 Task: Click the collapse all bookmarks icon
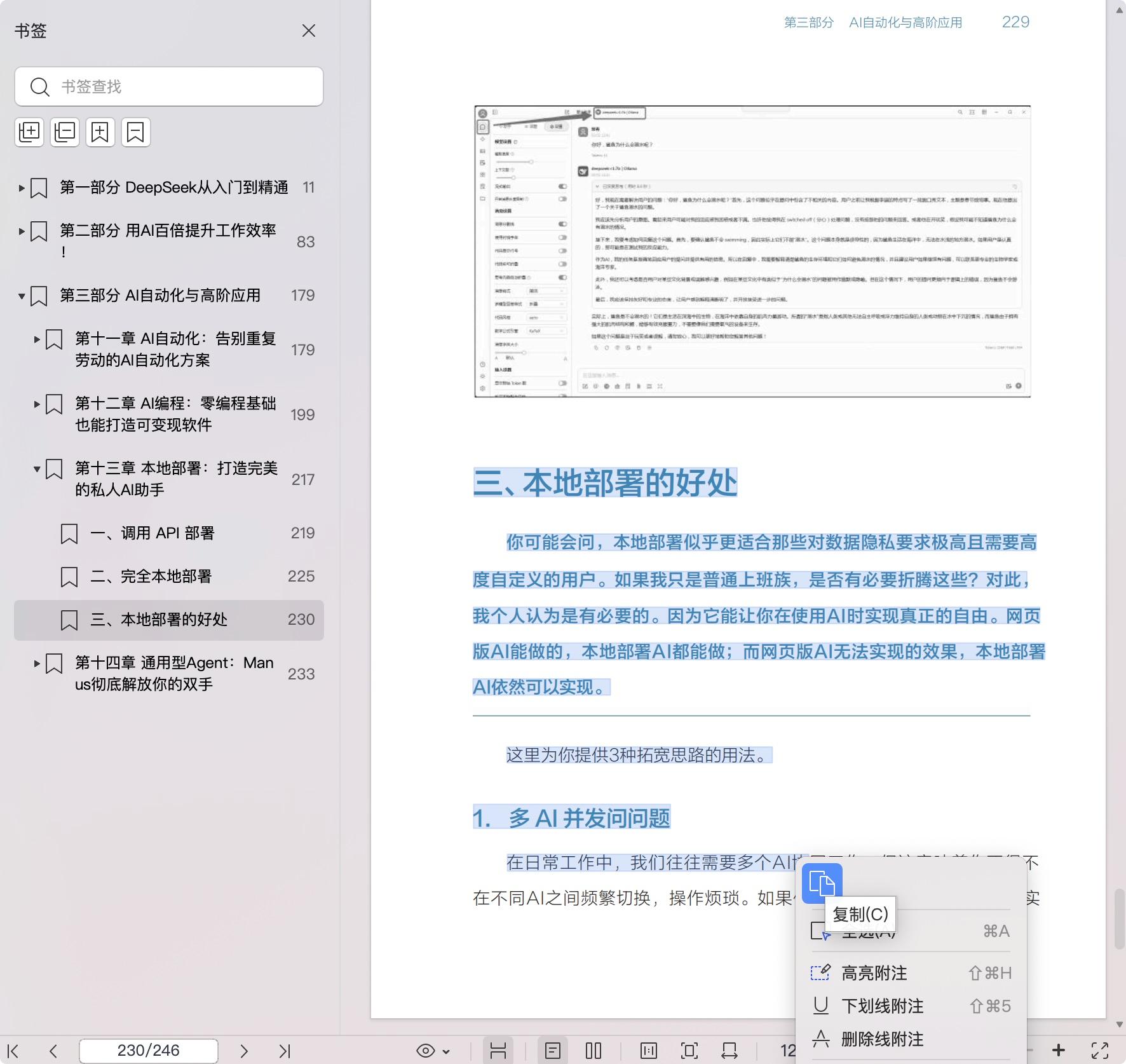pyautogui.click(x=65, y=132)
